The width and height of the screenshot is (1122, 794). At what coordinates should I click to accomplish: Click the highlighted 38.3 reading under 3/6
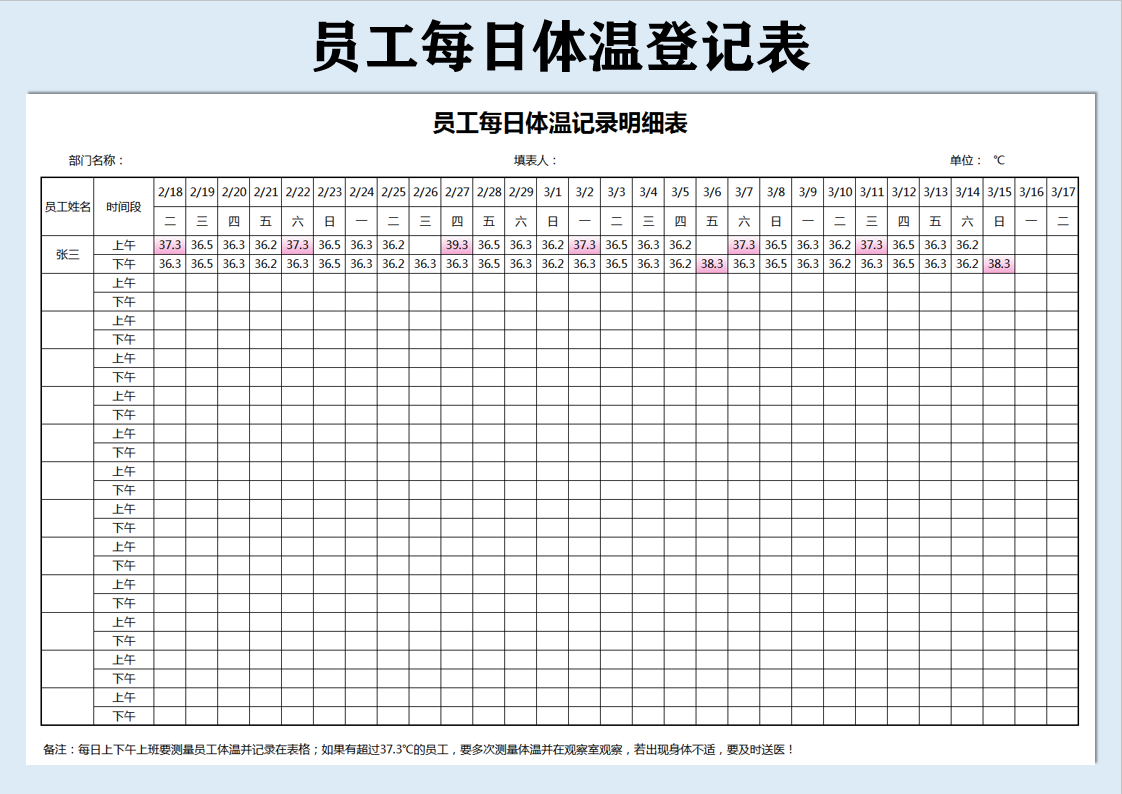712,265
